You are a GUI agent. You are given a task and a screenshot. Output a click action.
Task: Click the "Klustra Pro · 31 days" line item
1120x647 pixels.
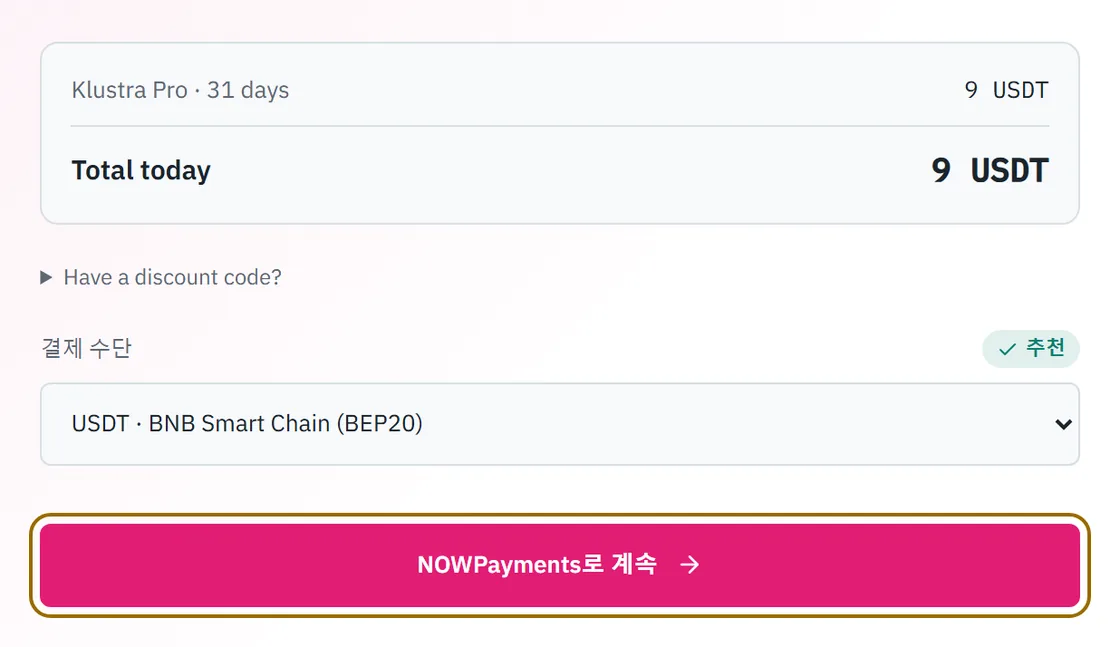180,90
